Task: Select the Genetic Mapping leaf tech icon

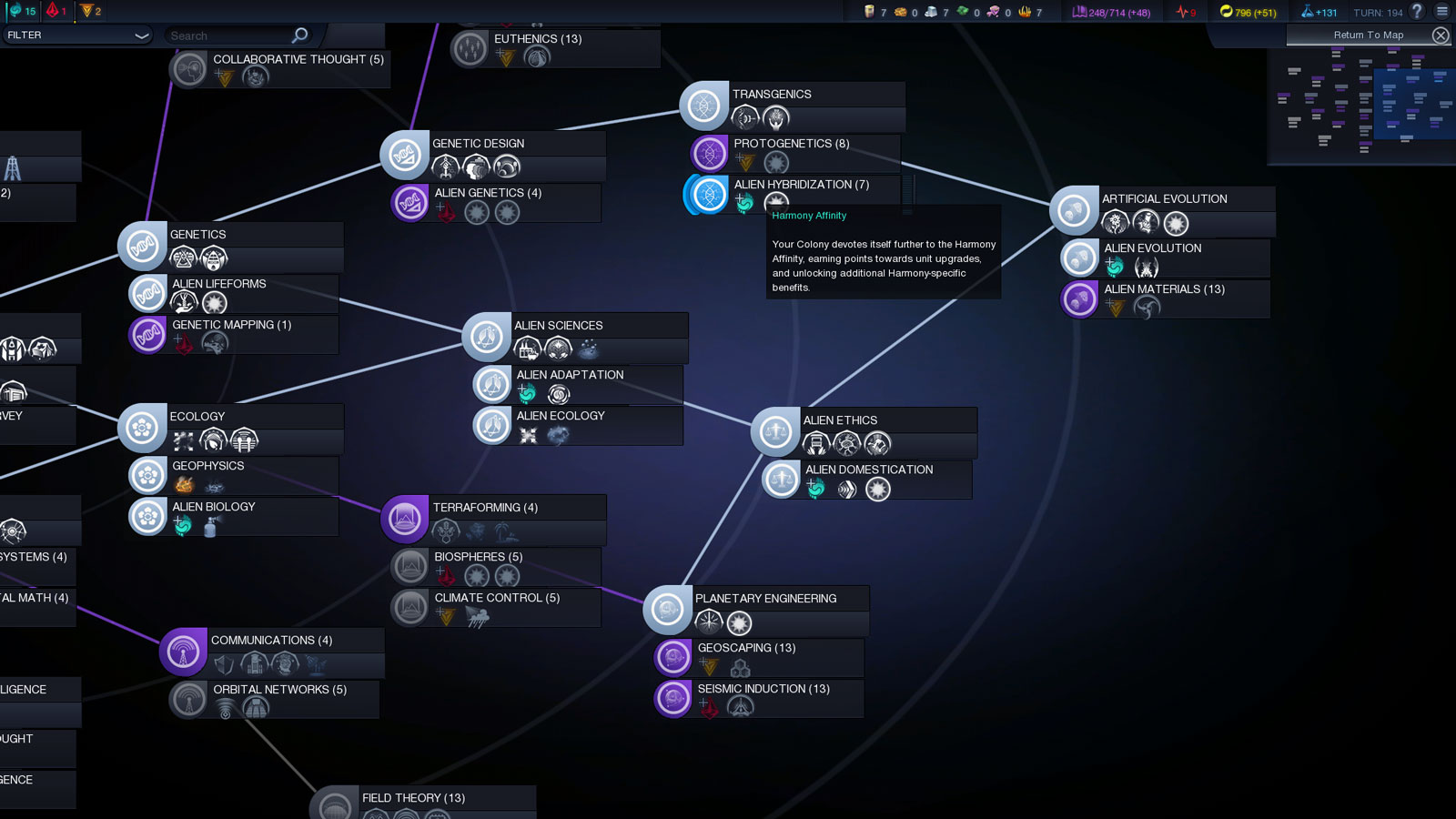Action: tap(147, 335)
